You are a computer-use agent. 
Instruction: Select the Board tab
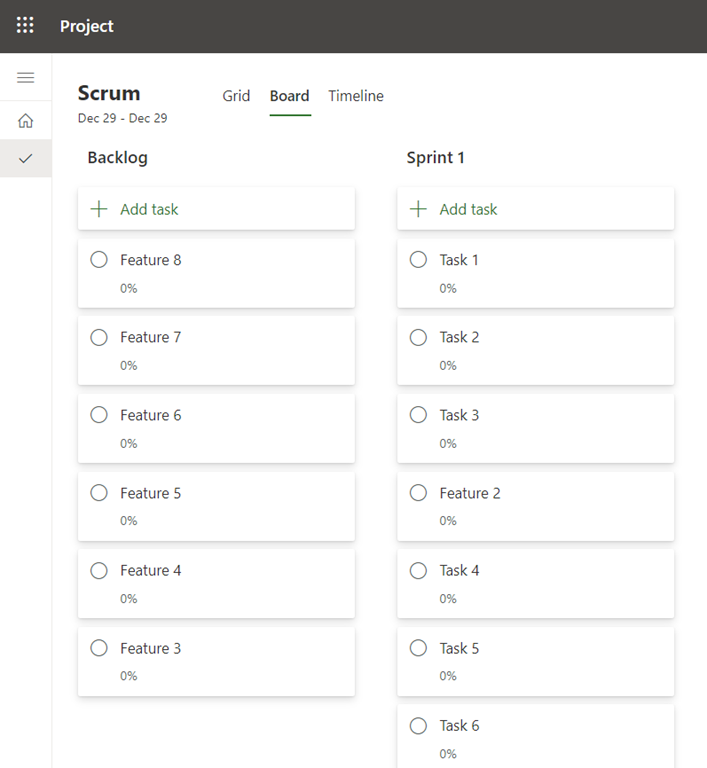(289, 96)
